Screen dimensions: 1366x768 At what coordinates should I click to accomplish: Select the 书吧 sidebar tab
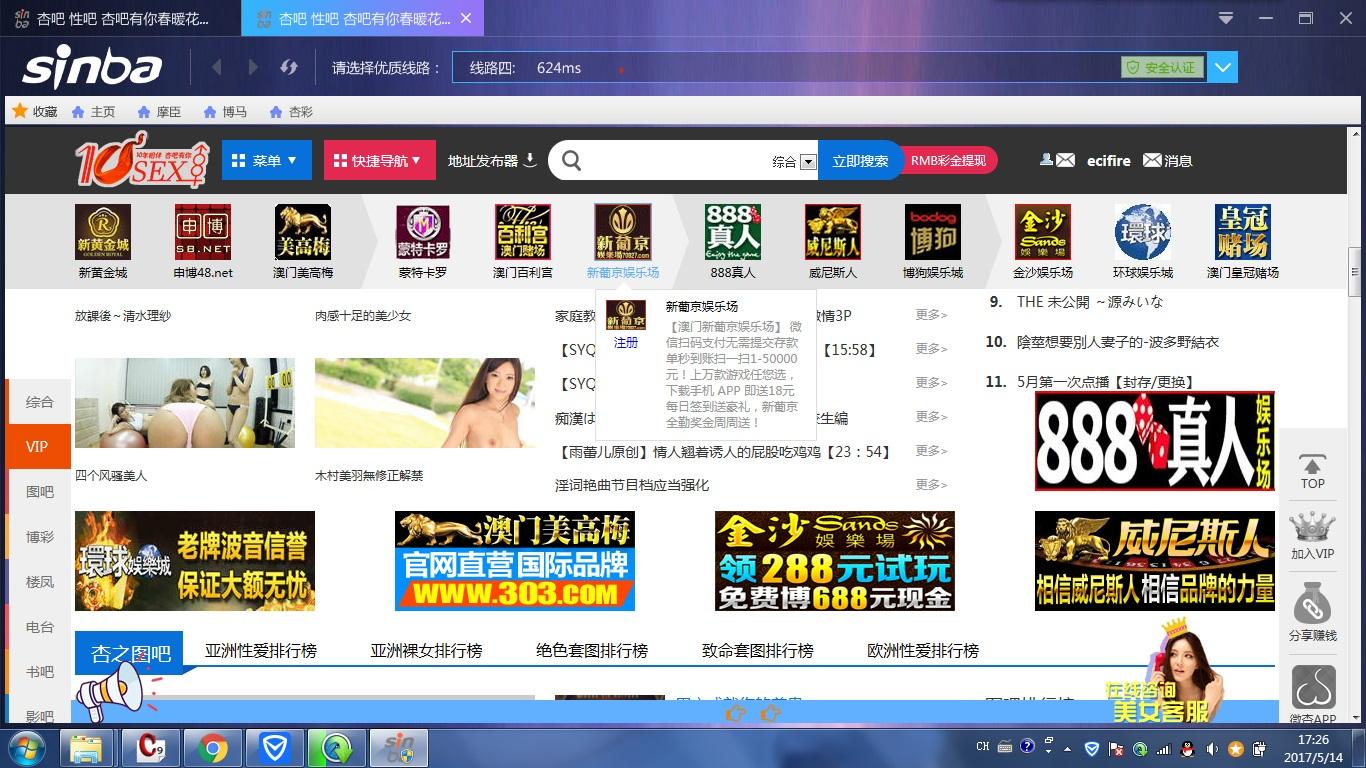39,672
